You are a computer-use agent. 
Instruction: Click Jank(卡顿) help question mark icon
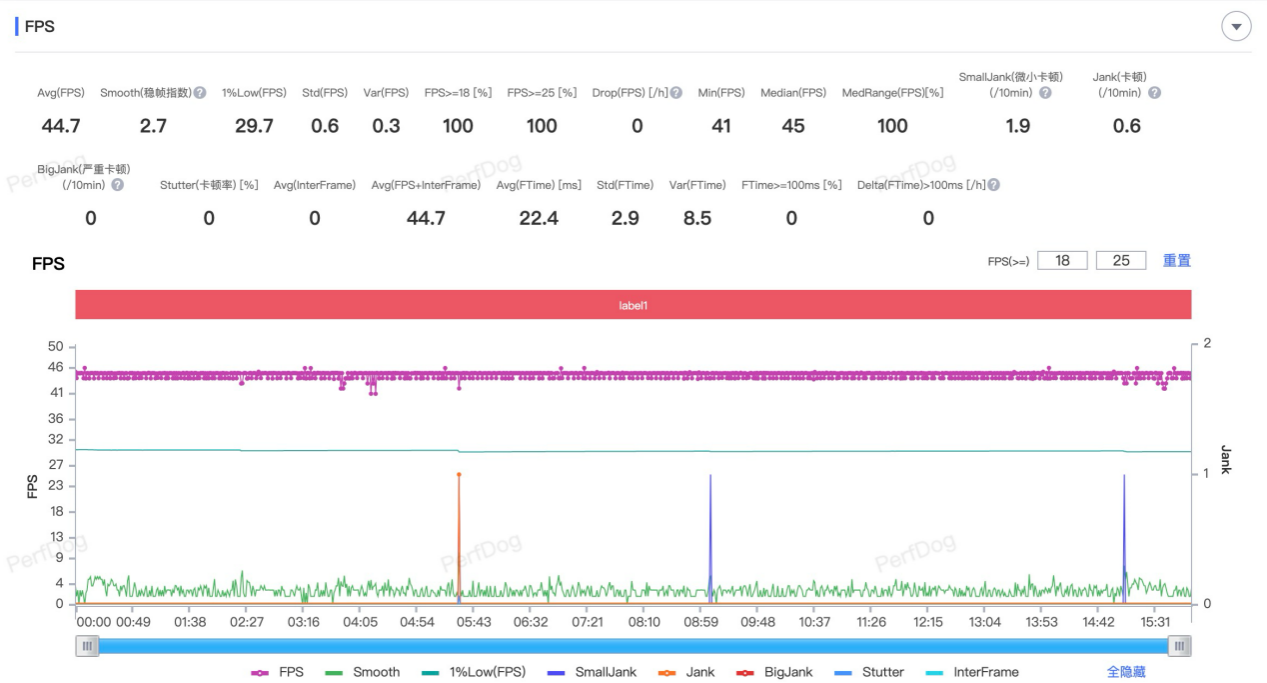[1154, 93]
